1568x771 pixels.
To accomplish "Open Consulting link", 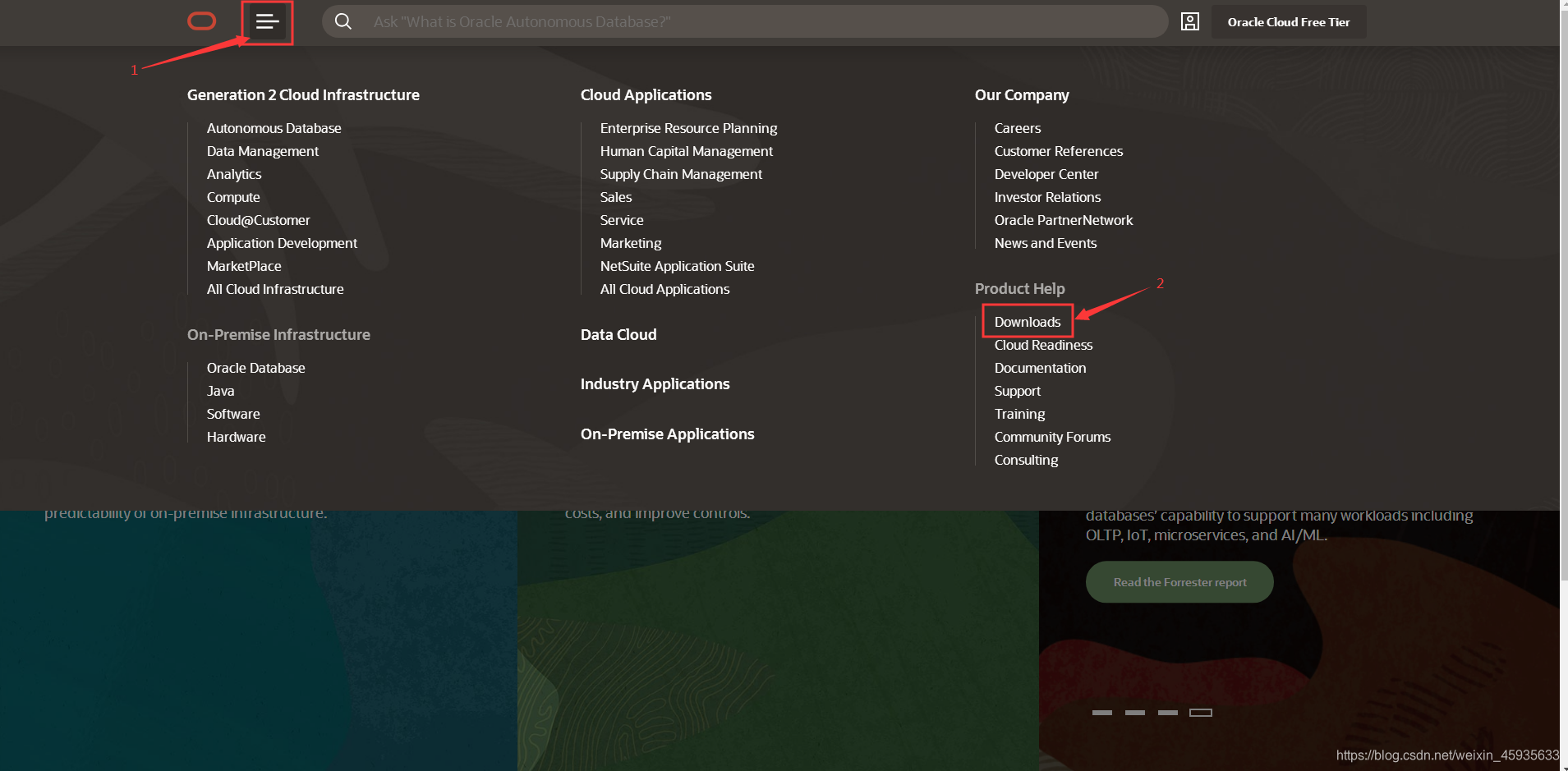I will point(1026,460).
